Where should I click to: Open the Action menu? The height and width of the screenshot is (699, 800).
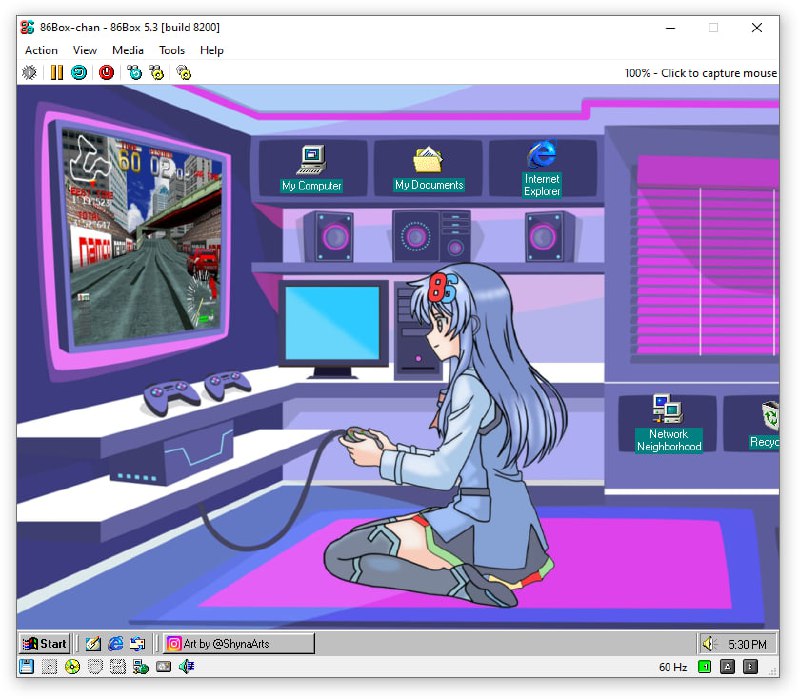coord(41,50)
